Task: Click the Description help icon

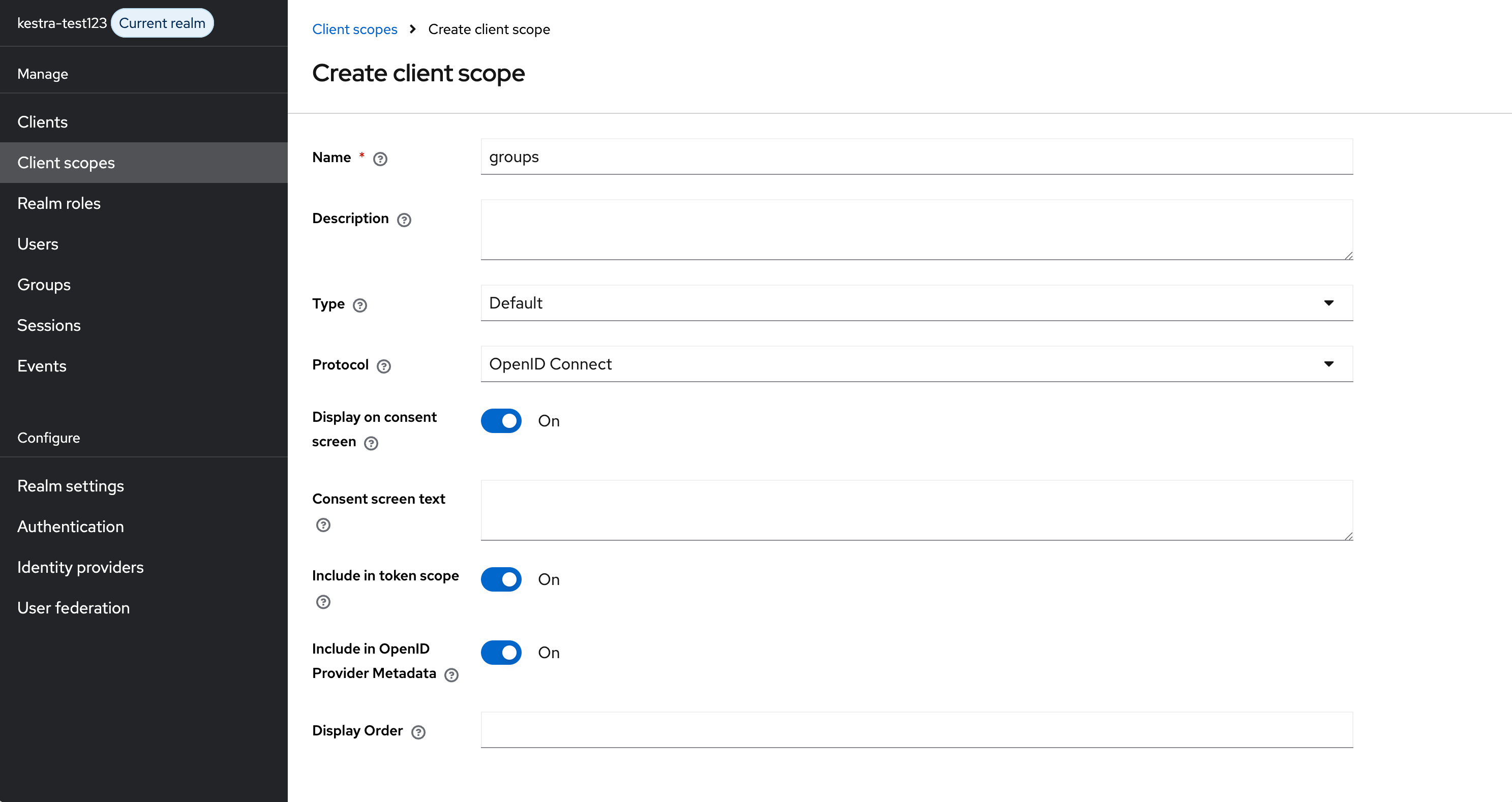Action: (403, 220)
